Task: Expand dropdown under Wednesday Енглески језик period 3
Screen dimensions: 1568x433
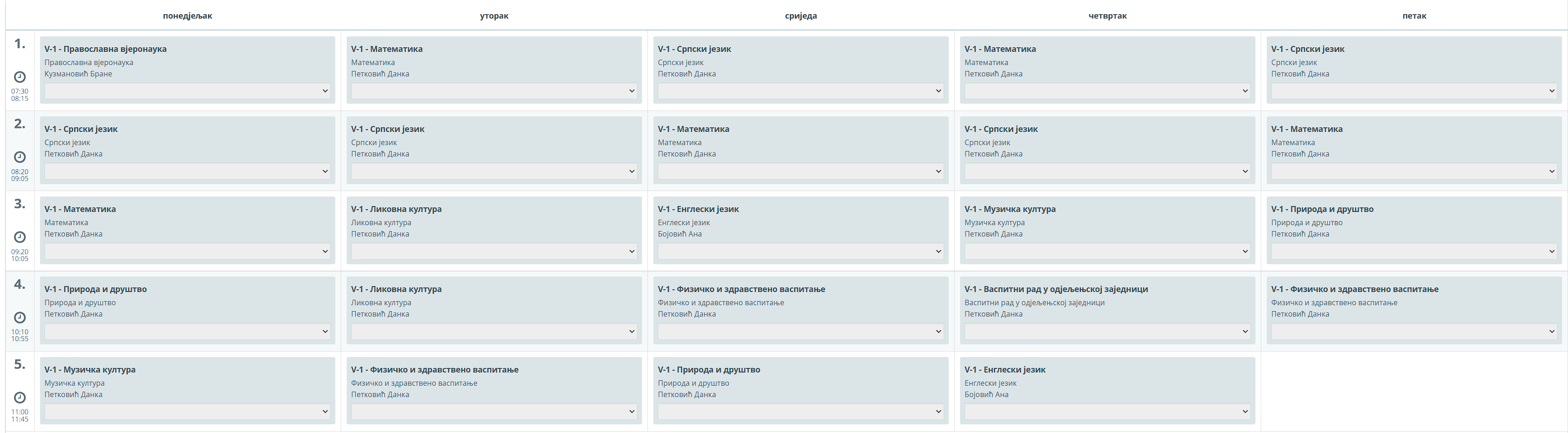Action: click(801, 252)
